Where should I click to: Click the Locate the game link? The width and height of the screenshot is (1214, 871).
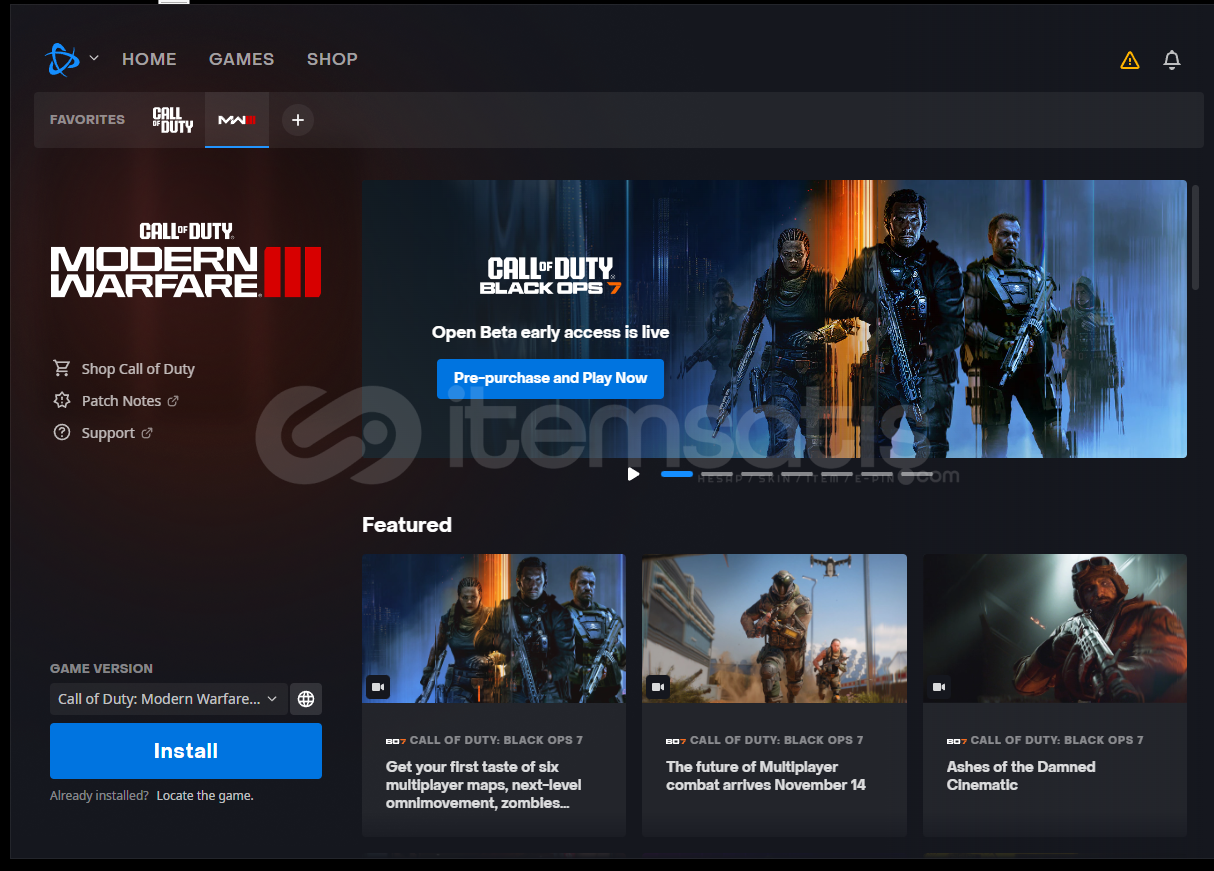205,796
